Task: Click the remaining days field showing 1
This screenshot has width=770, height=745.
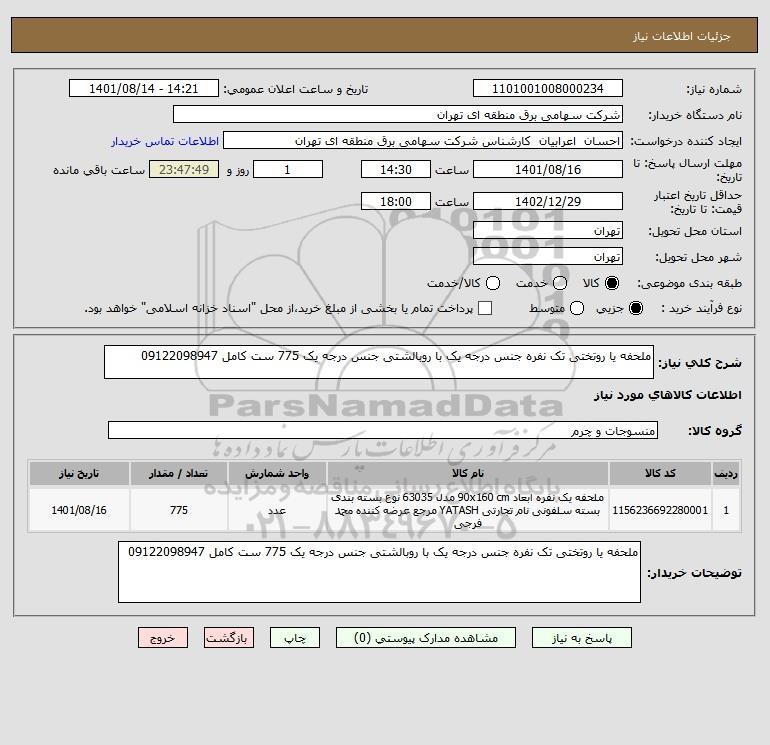Action: pyautogui.click(x=288, y=169)
